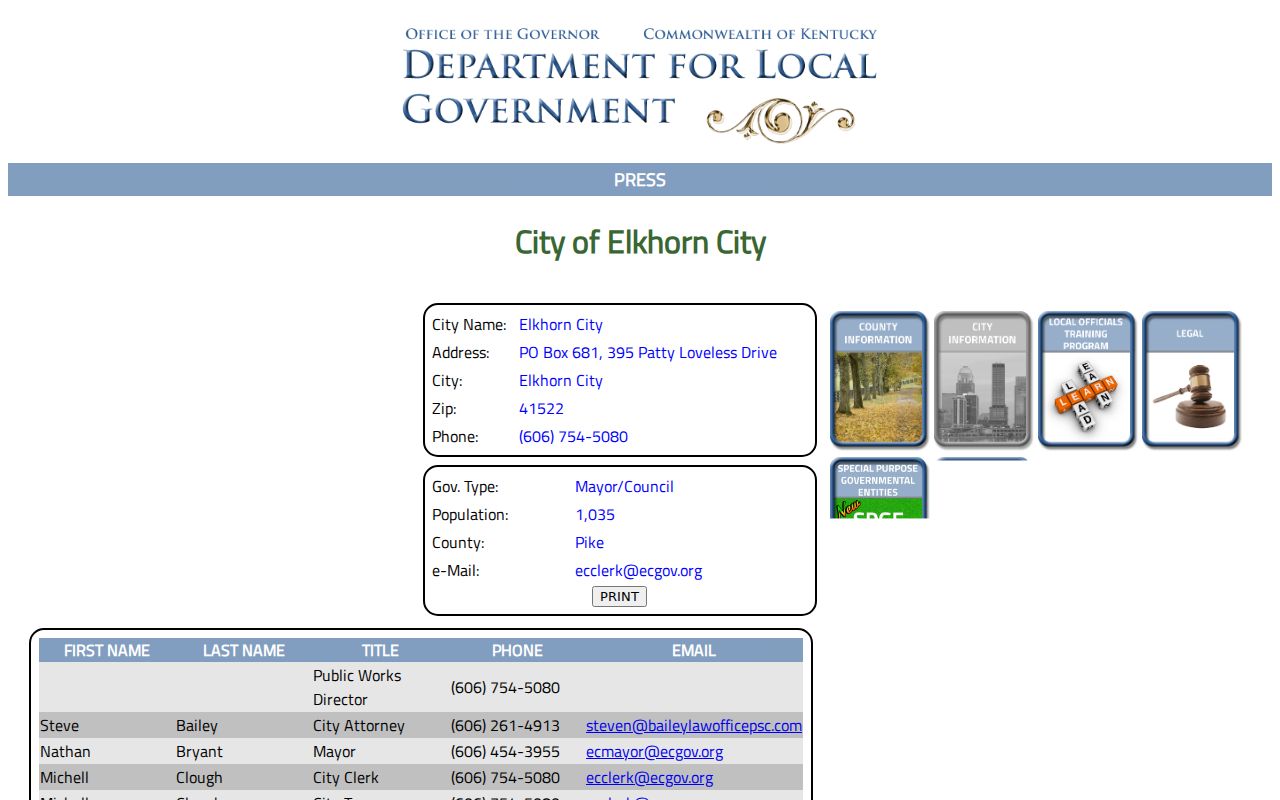
Task: Click first name Nathan in table
Action: pyautogui.click(x=65, y=752)
